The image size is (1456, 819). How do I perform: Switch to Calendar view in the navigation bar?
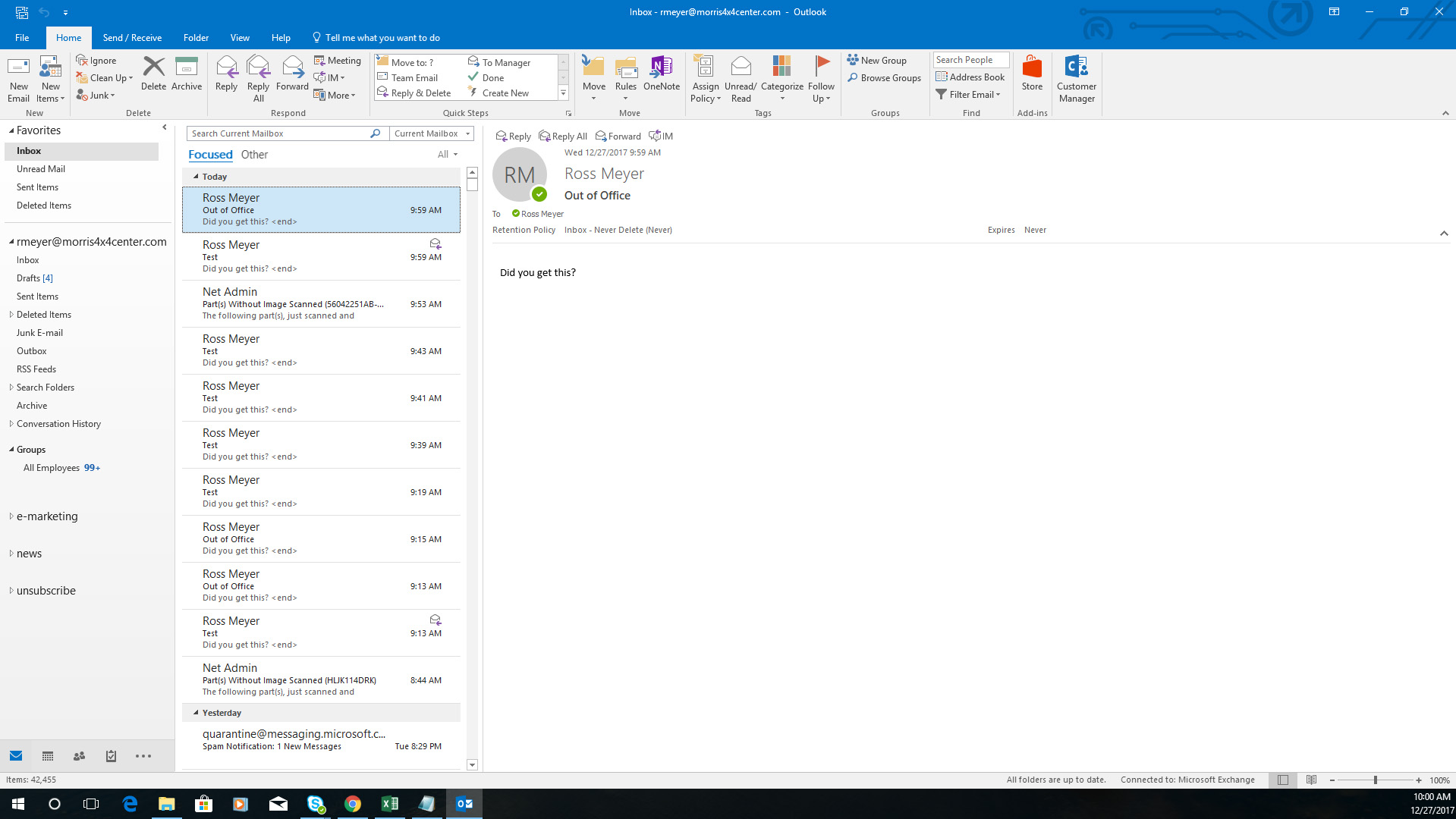point(47,756)
